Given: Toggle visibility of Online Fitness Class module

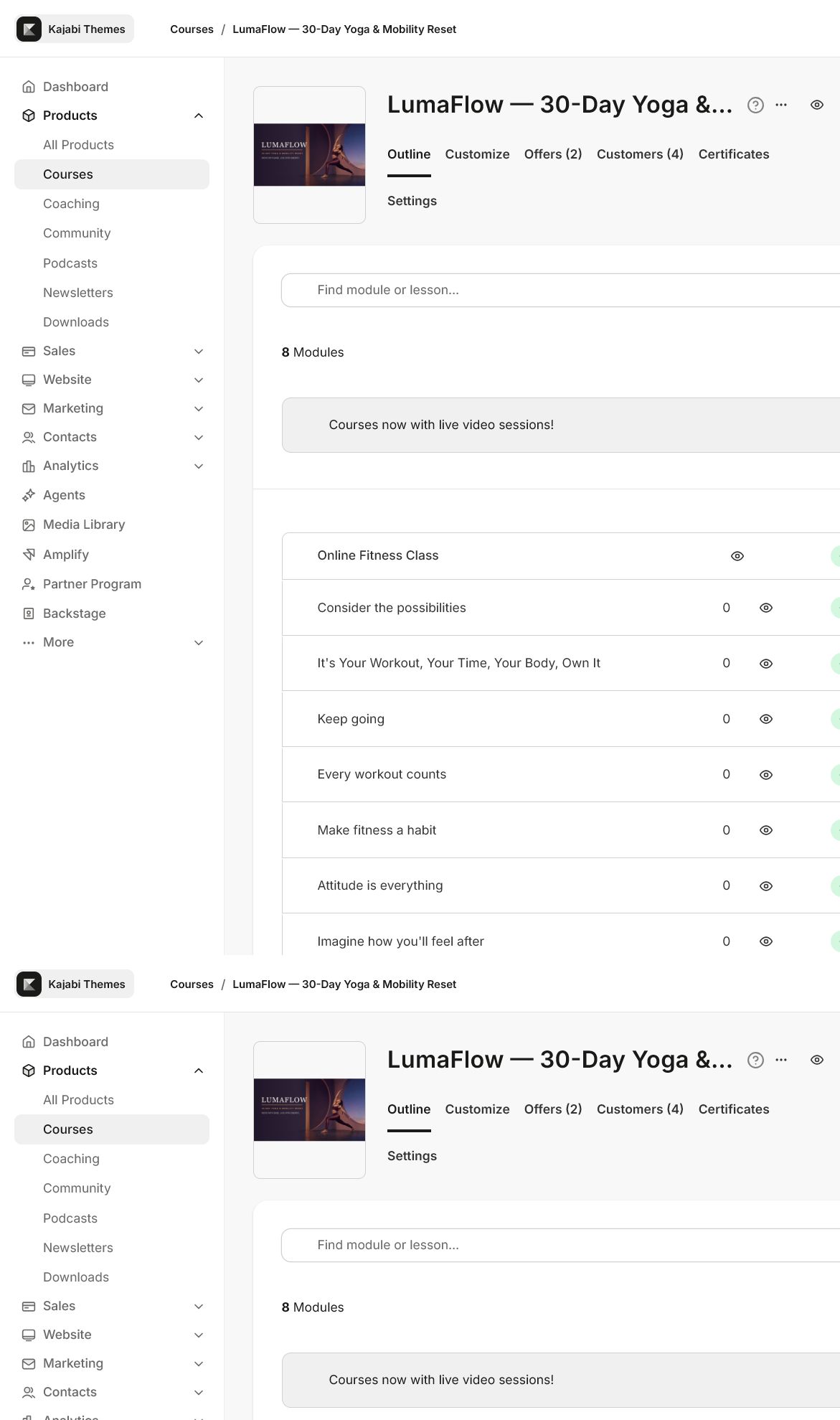Looking at the screenshot, I should [x=737, y=556].
